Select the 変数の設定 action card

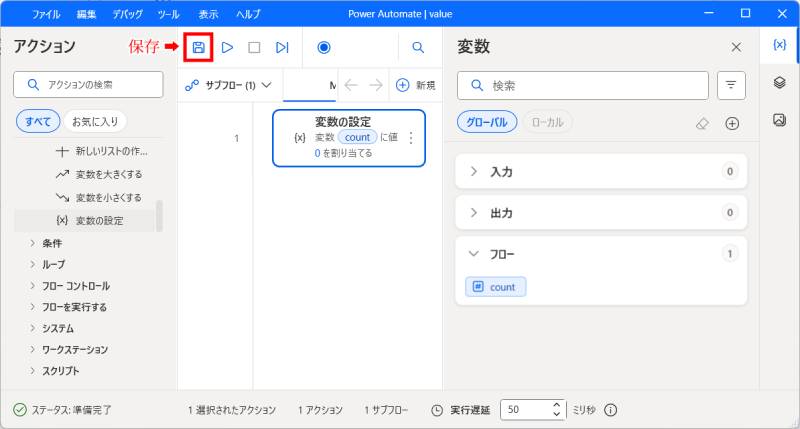pos(349,138)
